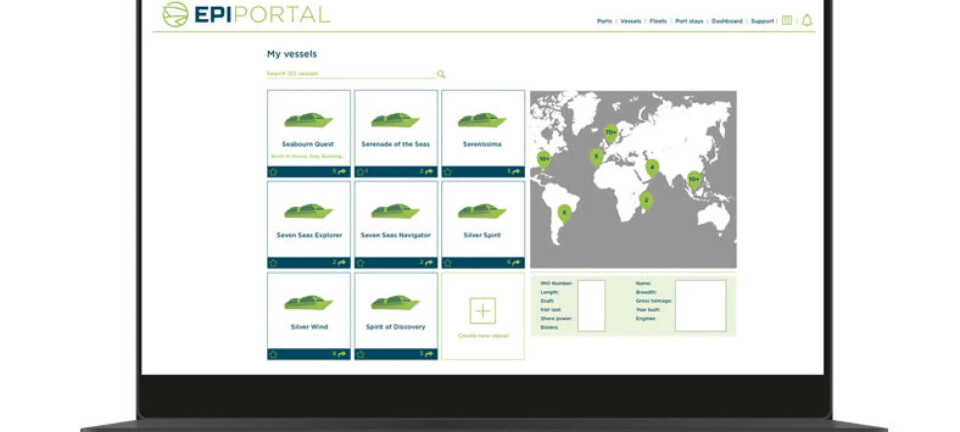Screen dimensions: 960x432
Task: Select the South America map pin
Action: click(x=564, y=212)
